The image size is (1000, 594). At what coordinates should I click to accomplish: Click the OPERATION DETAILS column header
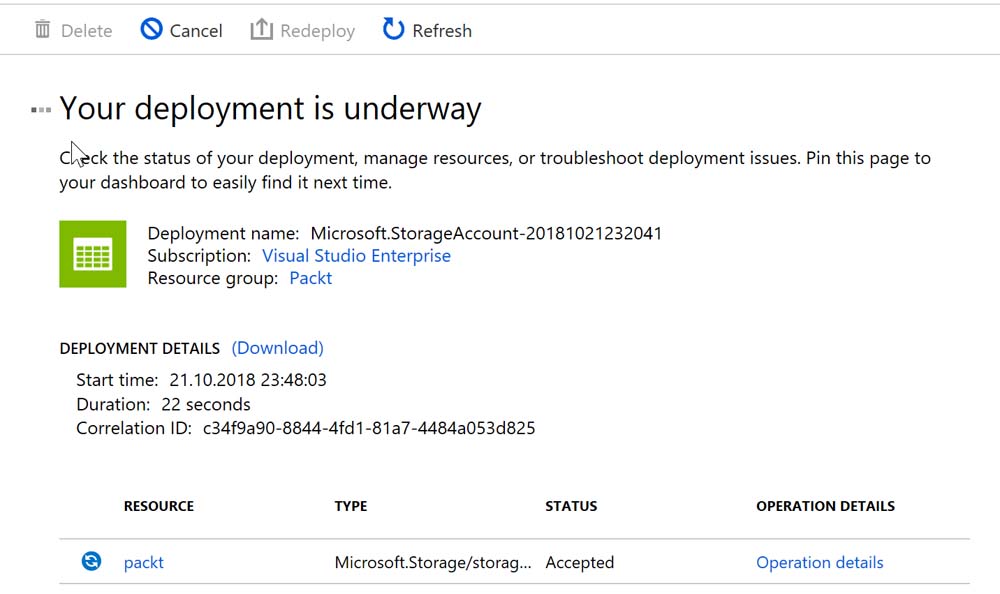point(825,506)
